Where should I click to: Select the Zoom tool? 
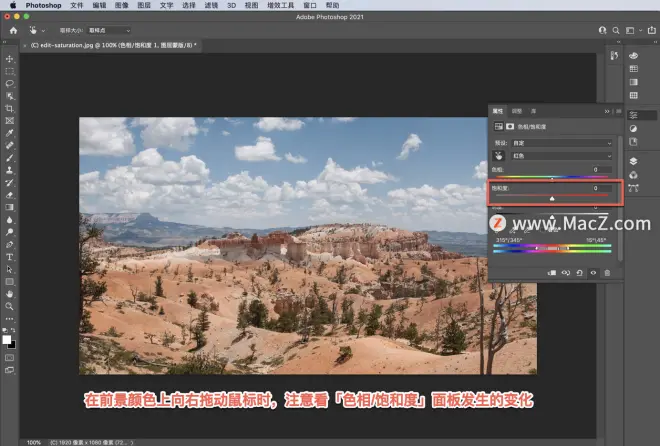(9, 306)
